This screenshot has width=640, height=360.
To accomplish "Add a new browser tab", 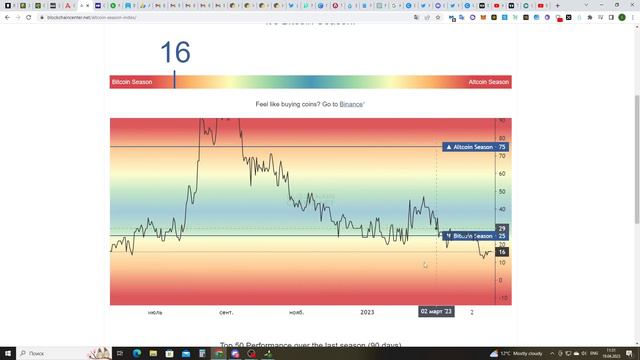I will [x=558, y=6].
